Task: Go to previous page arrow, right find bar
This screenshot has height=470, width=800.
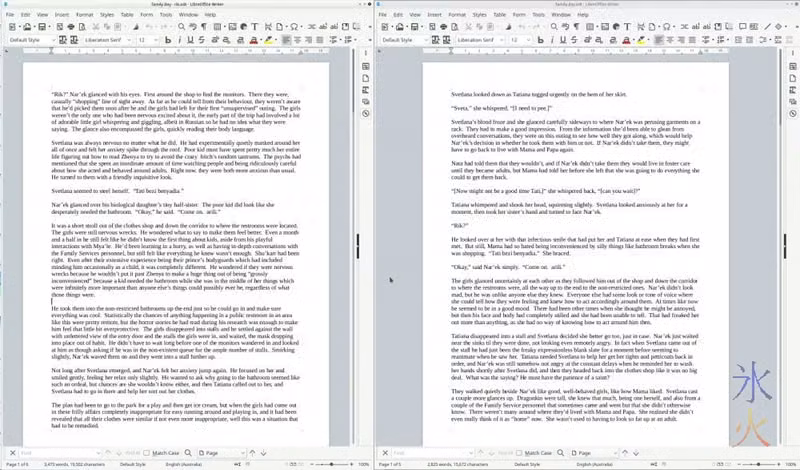Action: click(x=625, y=453)
